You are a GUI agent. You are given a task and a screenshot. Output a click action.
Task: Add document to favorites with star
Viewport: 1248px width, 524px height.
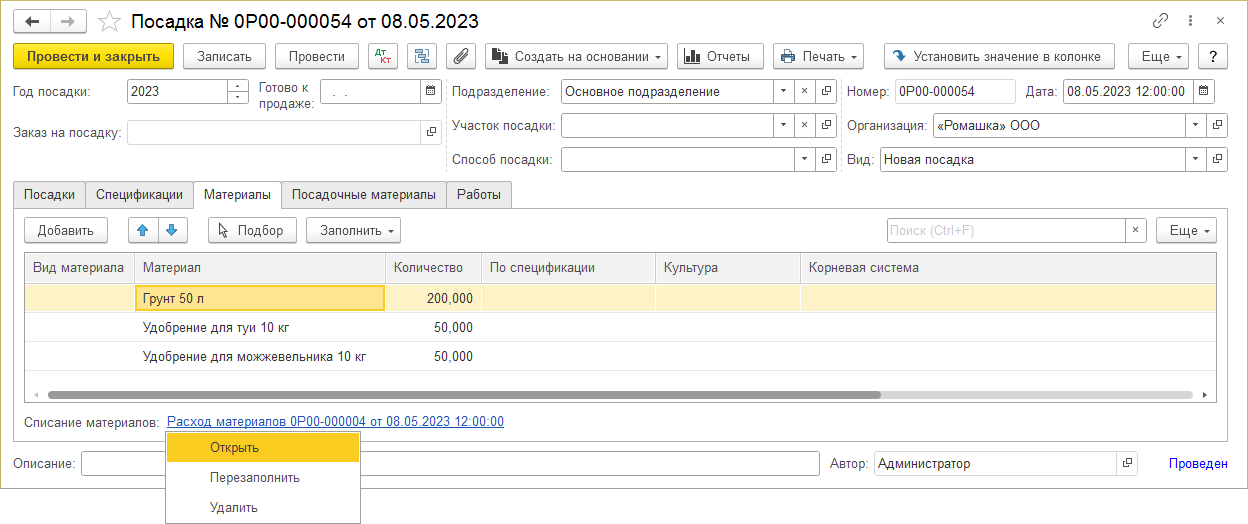coord(111,22)
